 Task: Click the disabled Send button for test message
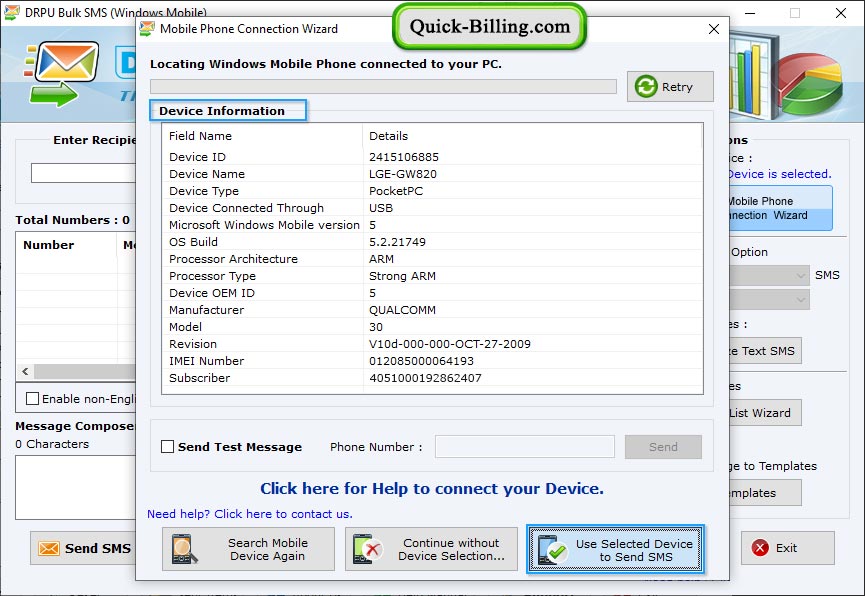click(663, 447)
